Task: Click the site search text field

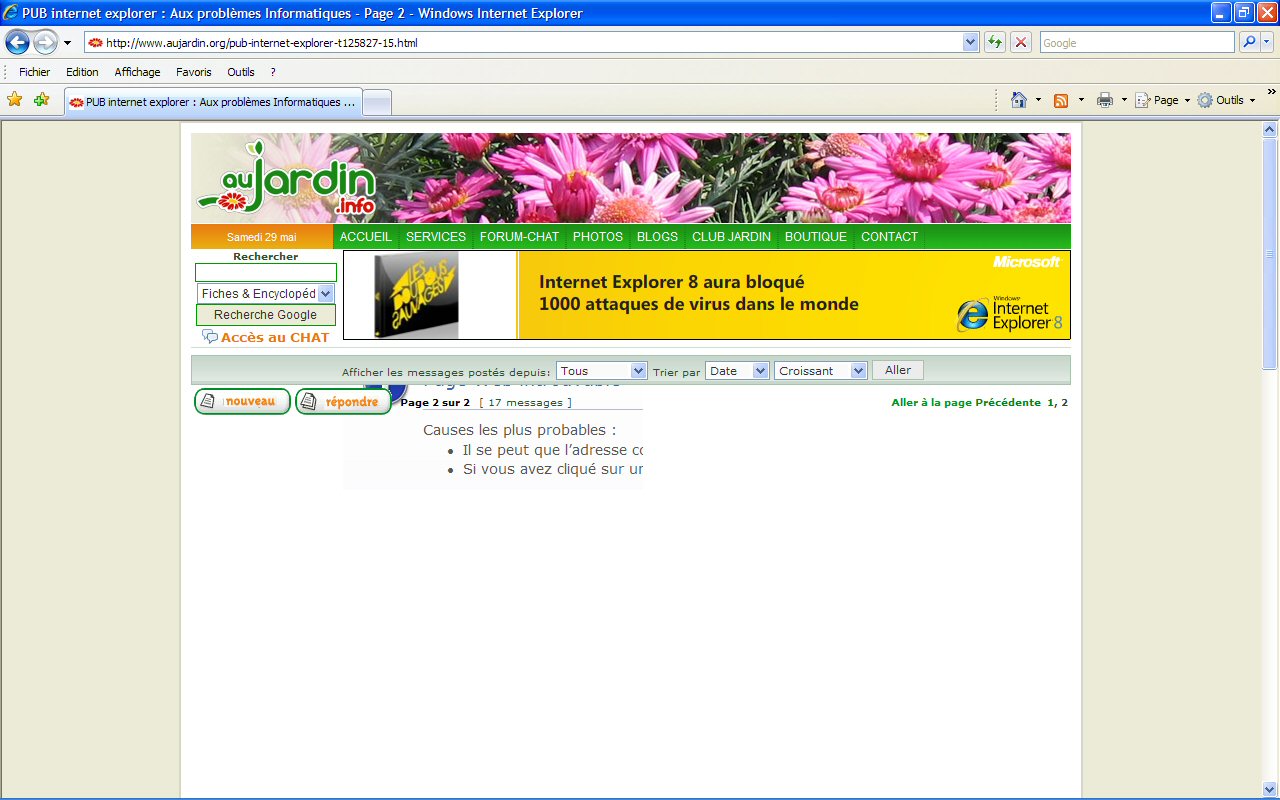Action: coord(266,273)
